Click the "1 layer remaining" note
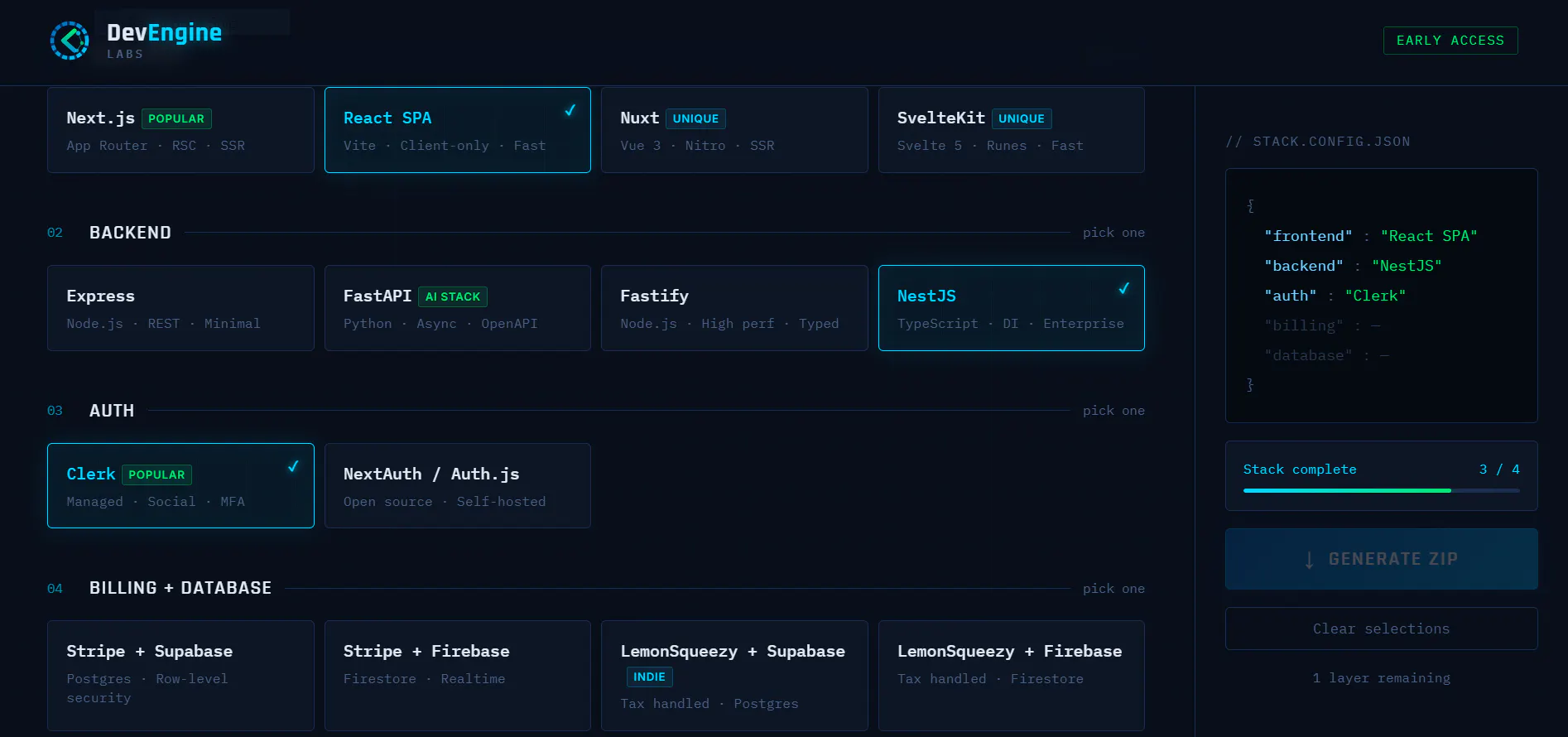Viewport: 1568px width, 737px height. pos(1382,678)
